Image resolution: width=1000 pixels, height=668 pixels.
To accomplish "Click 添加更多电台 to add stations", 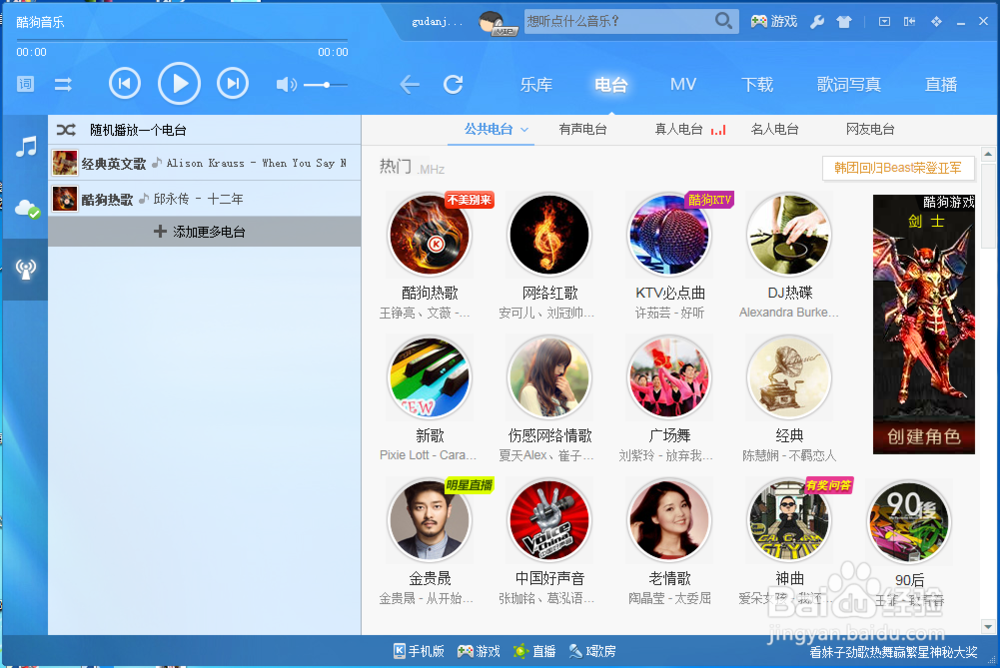I will pos(204,231).
